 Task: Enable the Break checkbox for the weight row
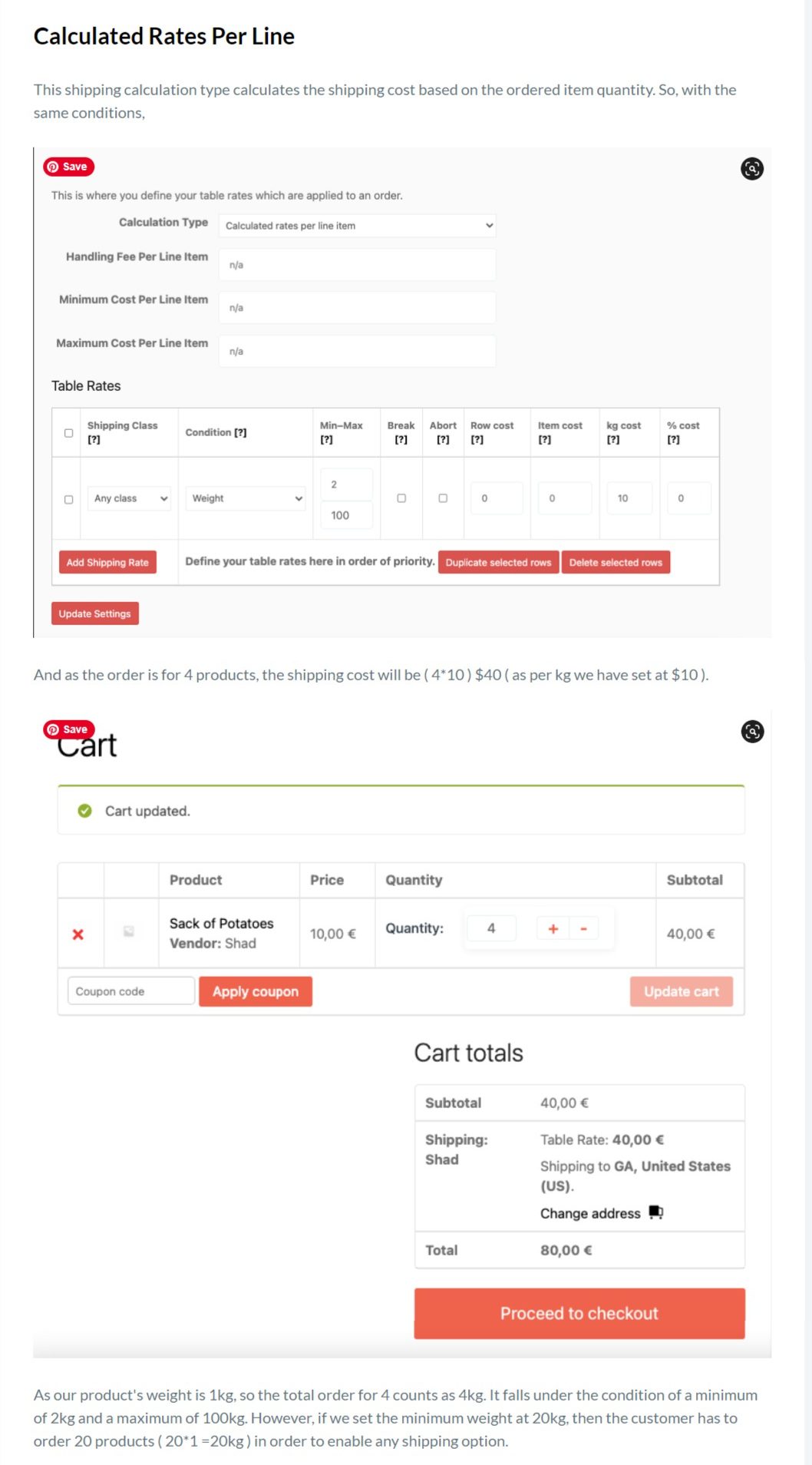pos(401,498)
